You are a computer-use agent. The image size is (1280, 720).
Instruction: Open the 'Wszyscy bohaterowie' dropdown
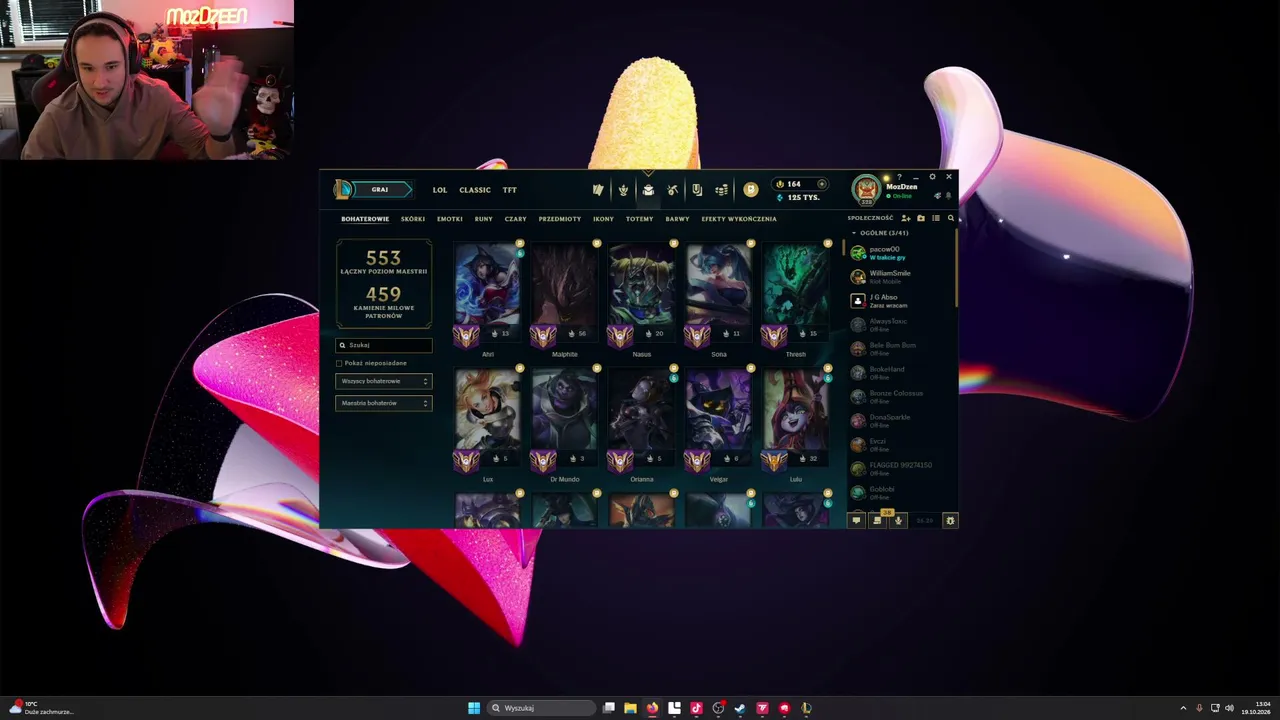384,381
